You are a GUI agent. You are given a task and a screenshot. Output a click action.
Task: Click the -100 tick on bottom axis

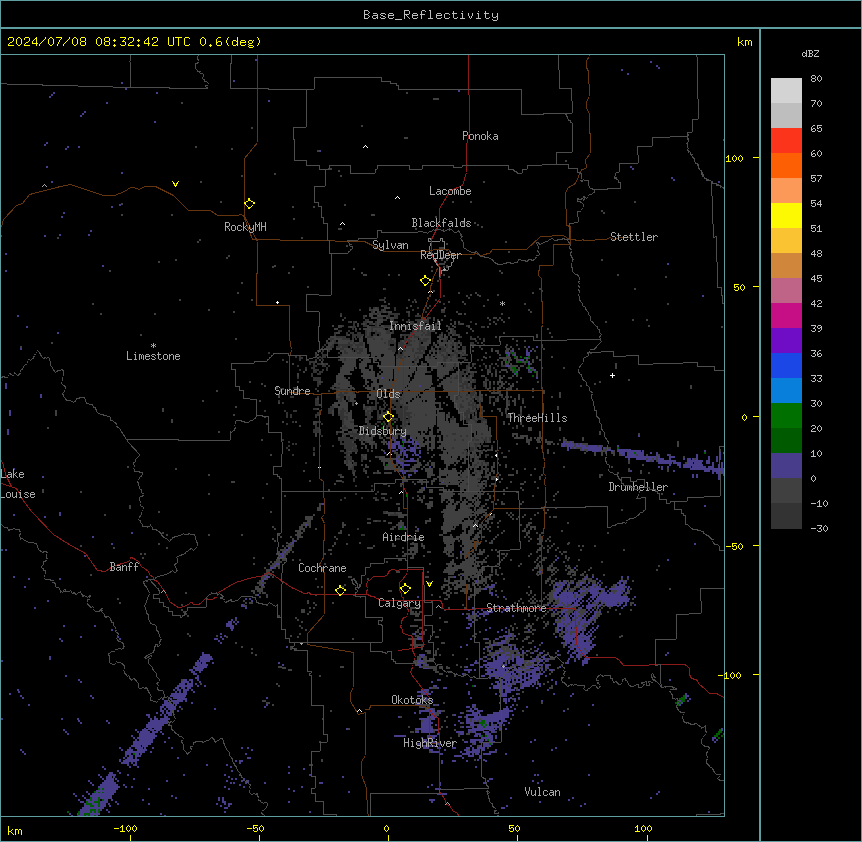pyautogui.click(x=125, y=829)
